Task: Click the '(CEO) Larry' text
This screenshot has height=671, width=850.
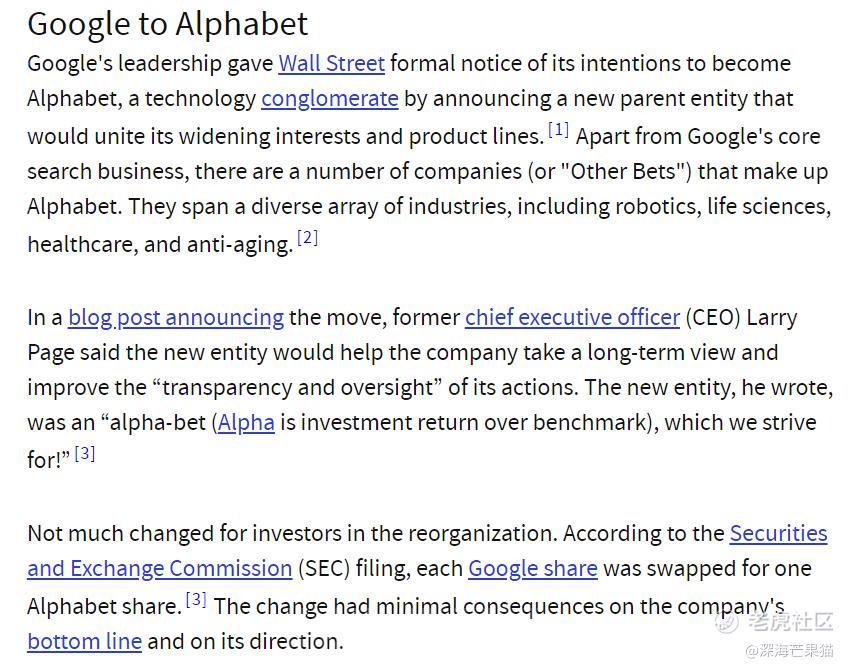Action: (x=741, y=318)
